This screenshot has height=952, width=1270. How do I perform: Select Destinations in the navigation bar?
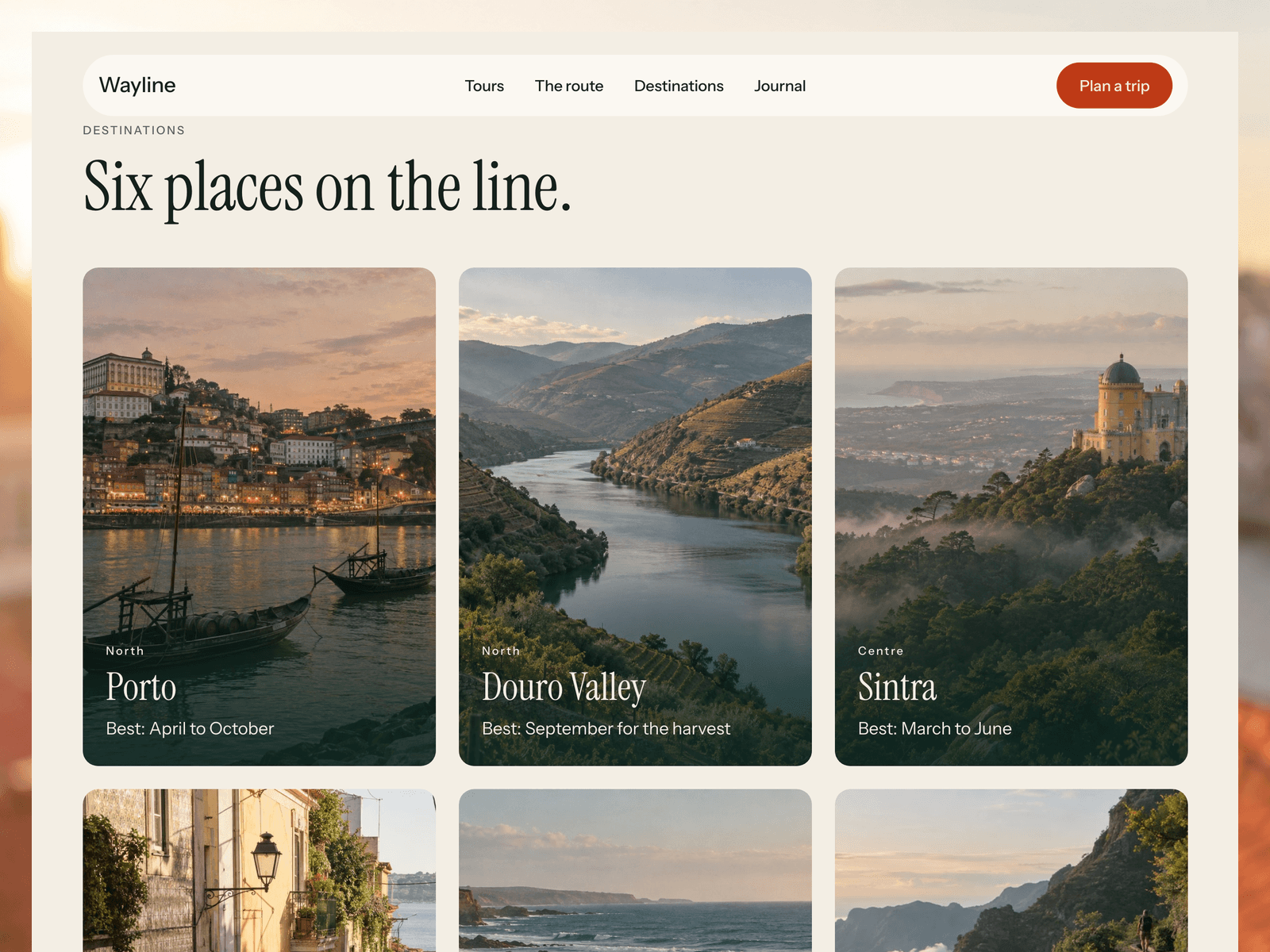point(679,86)
